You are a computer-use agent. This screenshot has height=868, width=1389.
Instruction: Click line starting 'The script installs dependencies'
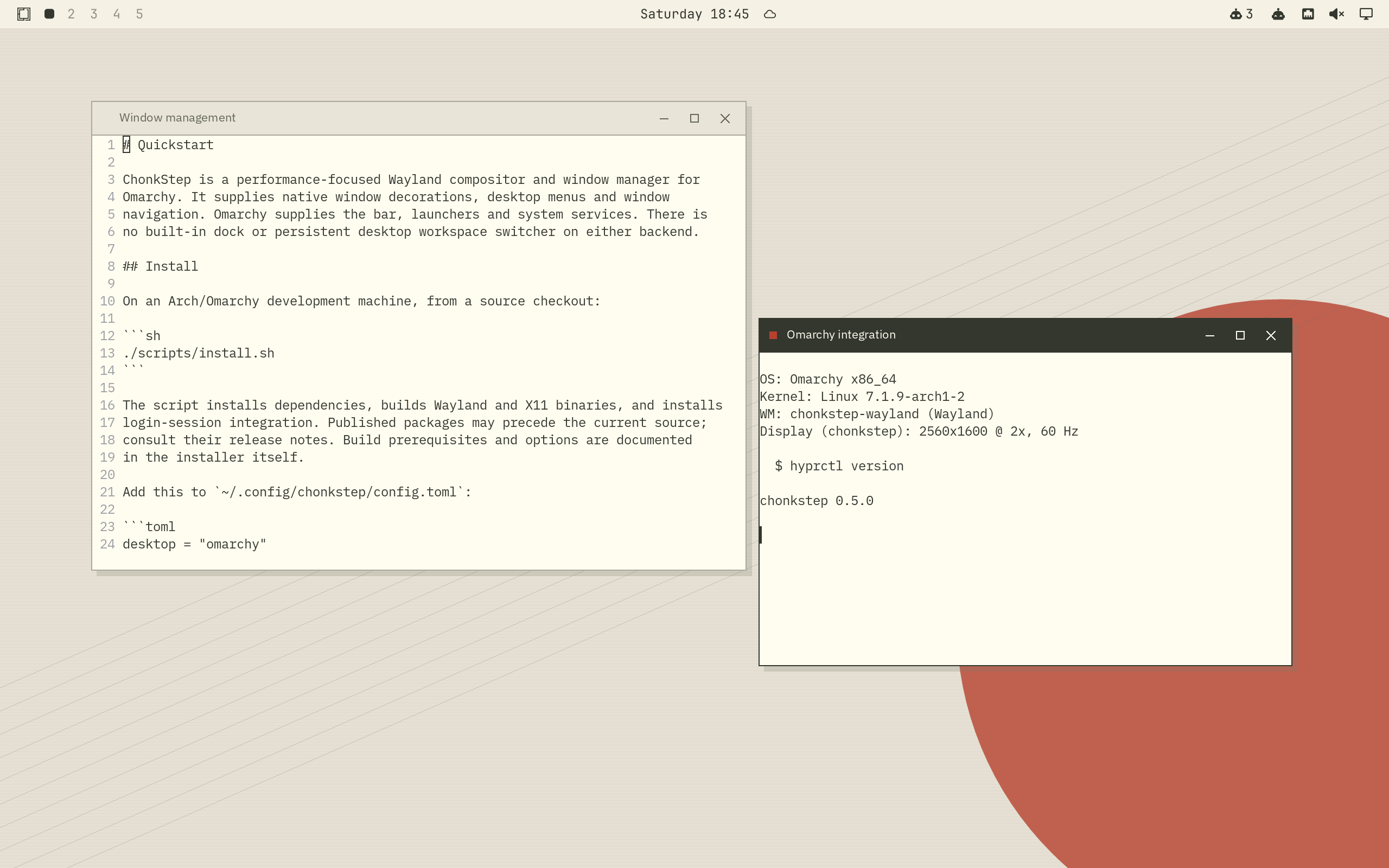click(x=423, y=405)
